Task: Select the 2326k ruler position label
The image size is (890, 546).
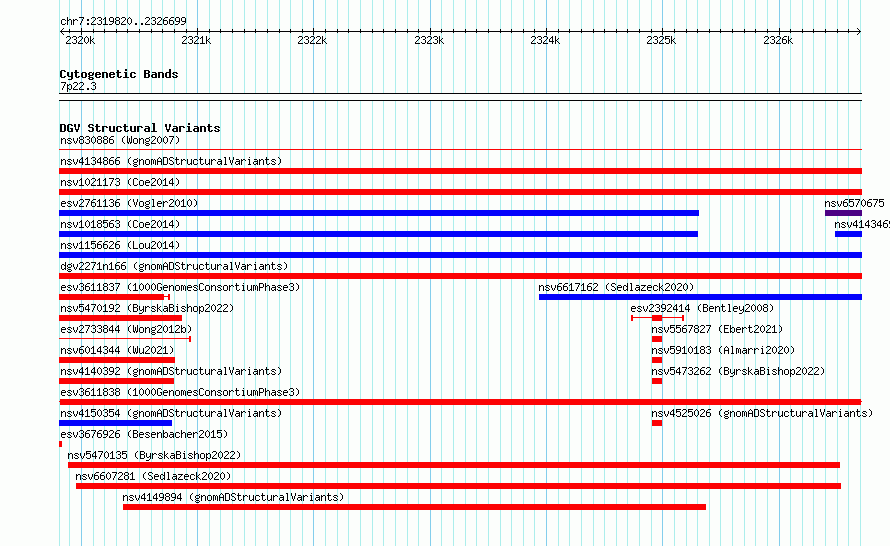Action: click(778, 40)
